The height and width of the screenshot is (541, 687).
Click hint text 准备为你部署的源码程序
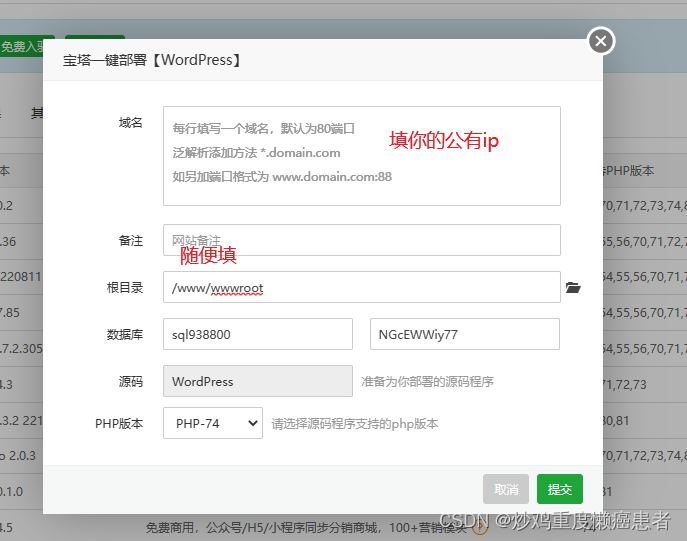(427, 382)
